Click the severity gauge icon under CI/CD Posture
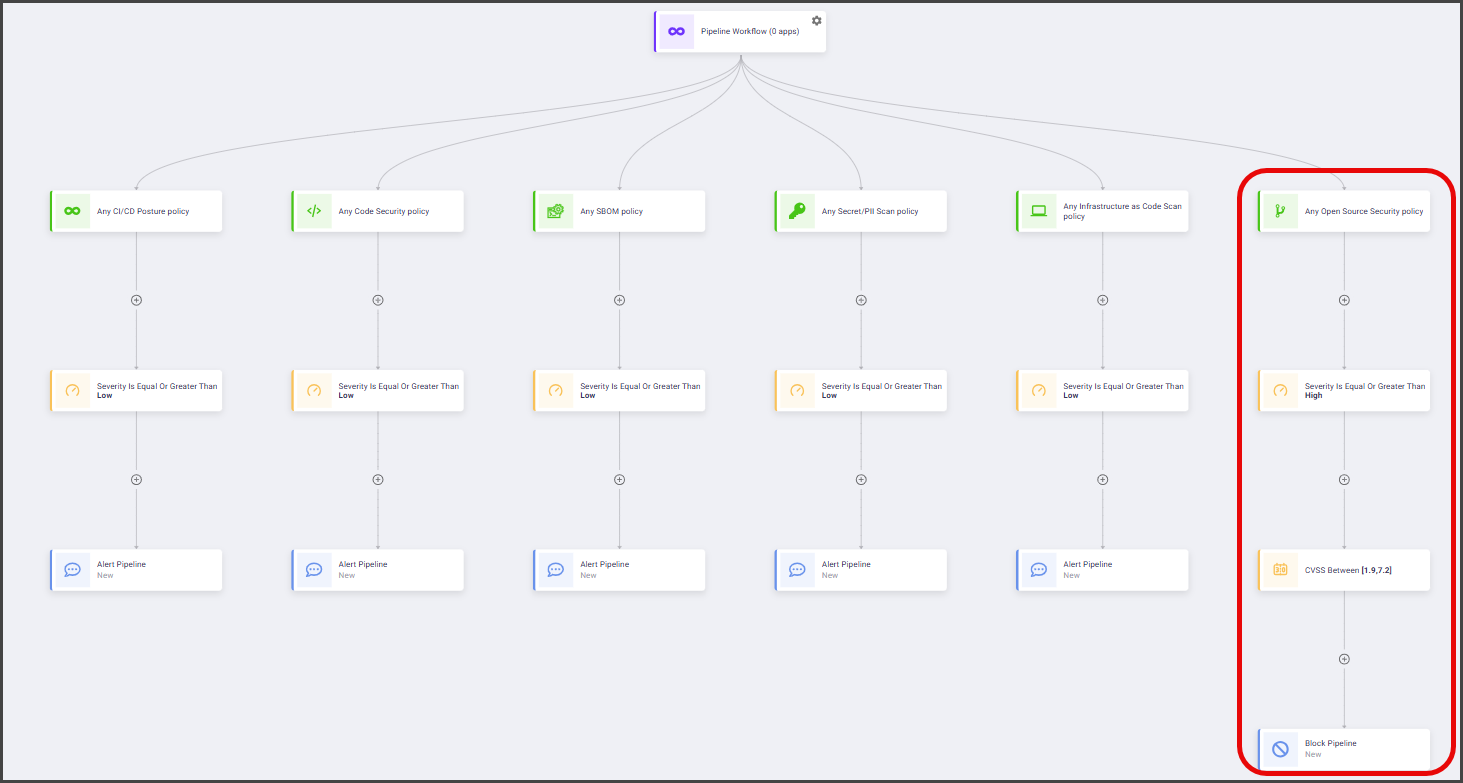This screenshot has height=783, width=1463. coord(72,390)
